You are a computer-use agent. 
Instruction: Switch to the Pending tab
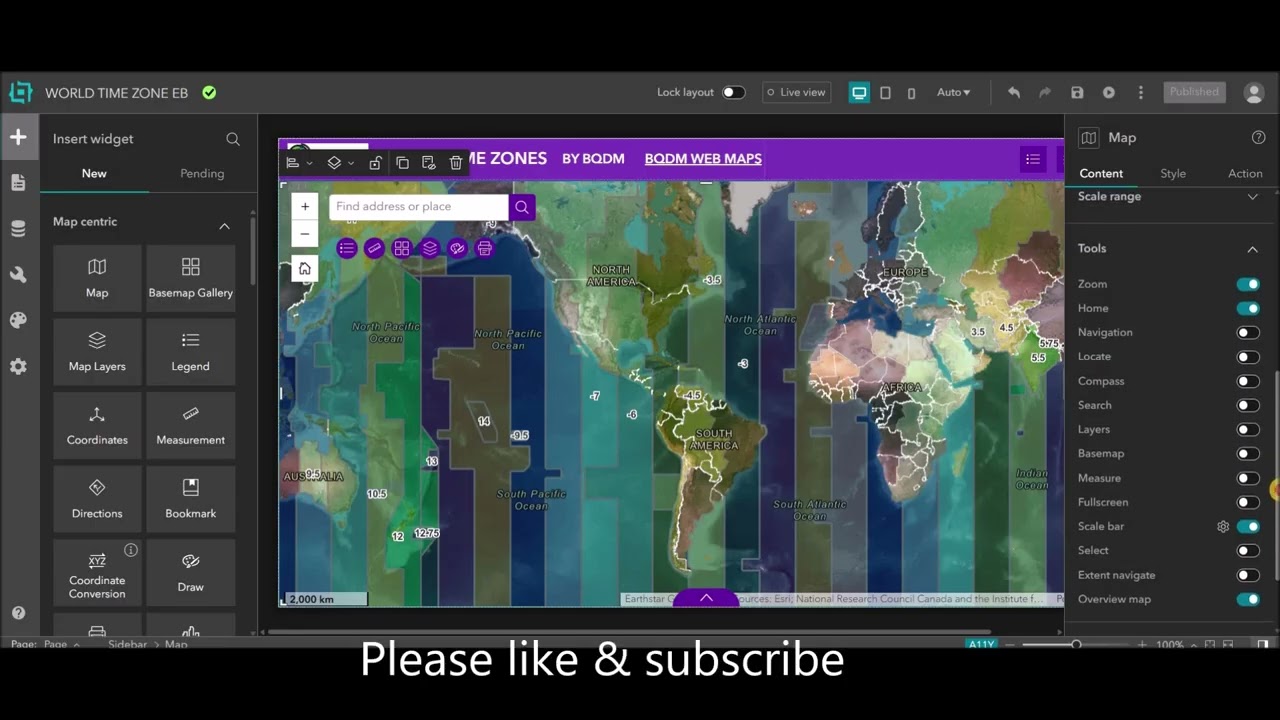click(x=202, y=173)
